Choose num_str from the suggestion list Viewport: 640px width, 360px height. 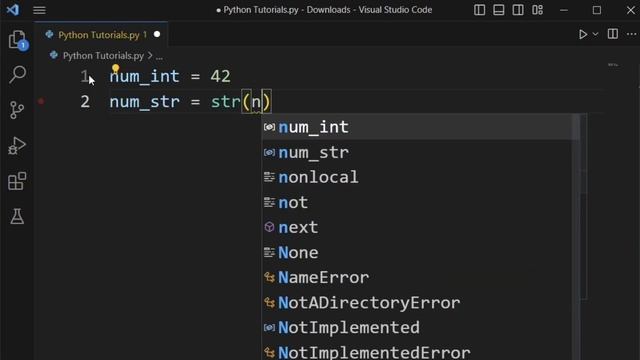418,153
